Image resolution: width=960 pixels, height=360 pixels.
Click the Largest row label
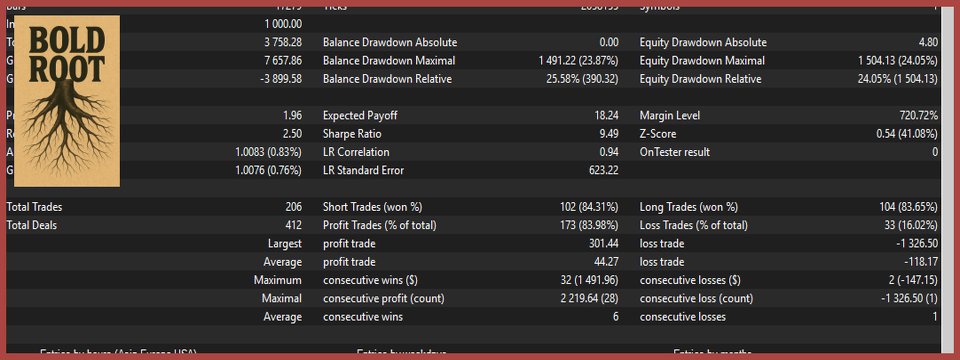point(285,244)
